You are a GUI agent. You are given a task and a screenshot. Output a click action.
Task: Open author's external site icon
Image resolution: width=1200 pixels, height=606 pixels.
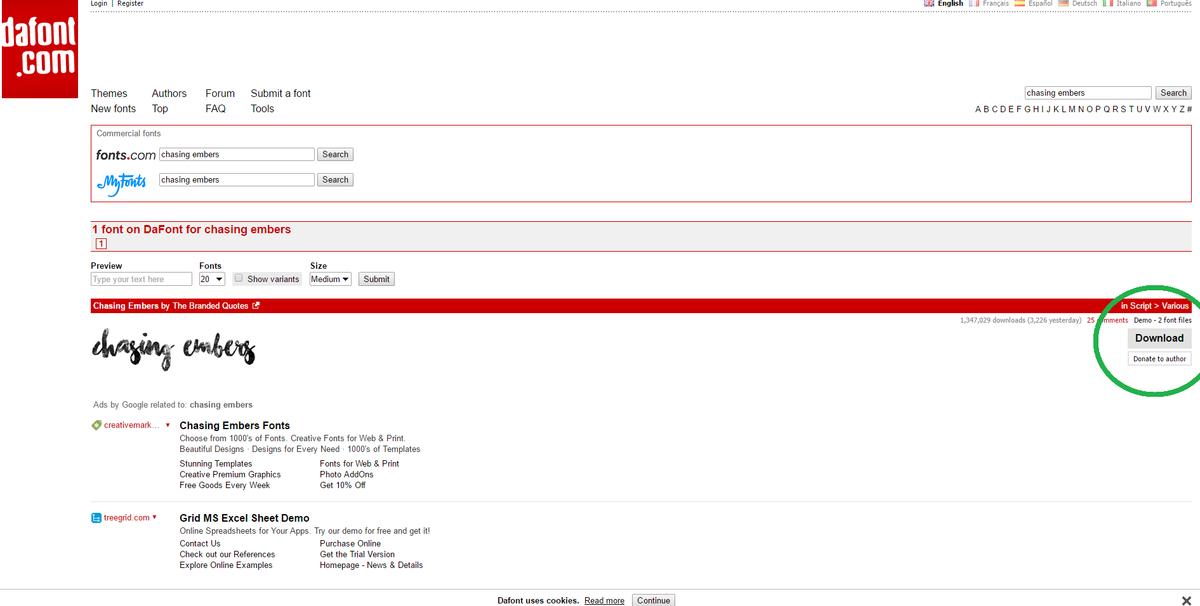256,306
